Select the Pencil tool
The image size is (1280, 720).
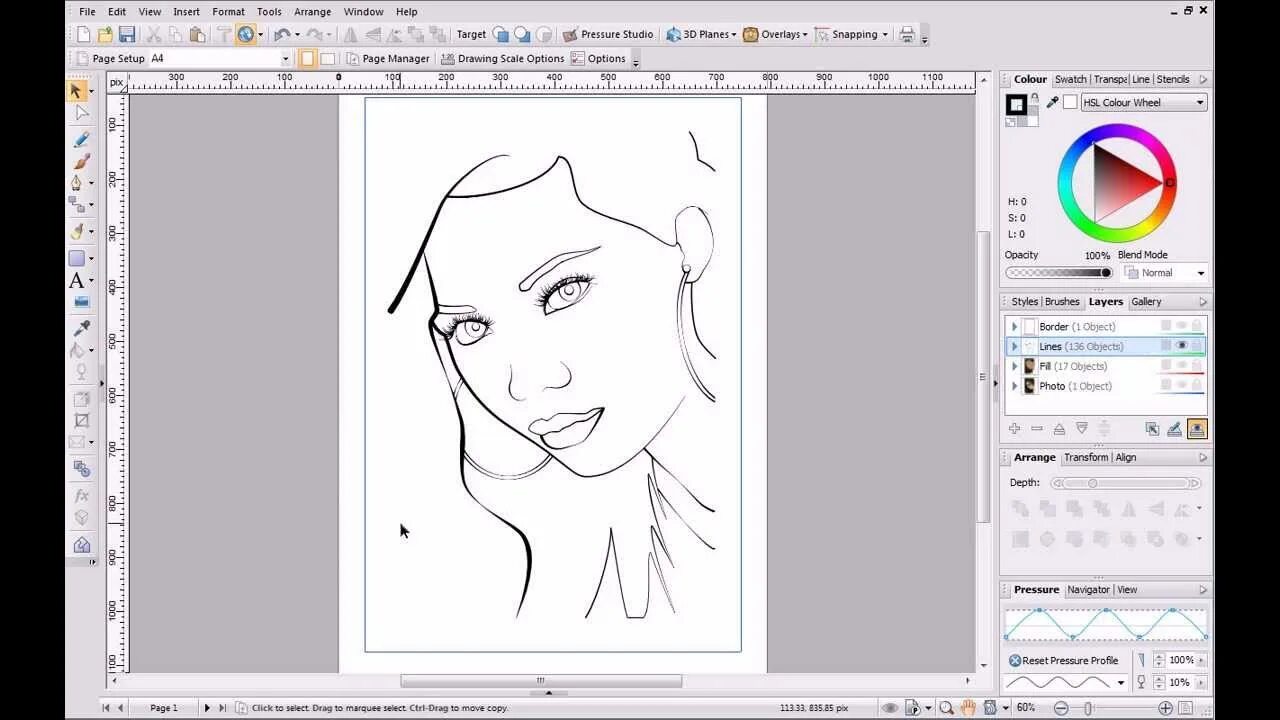pos(81,139)
